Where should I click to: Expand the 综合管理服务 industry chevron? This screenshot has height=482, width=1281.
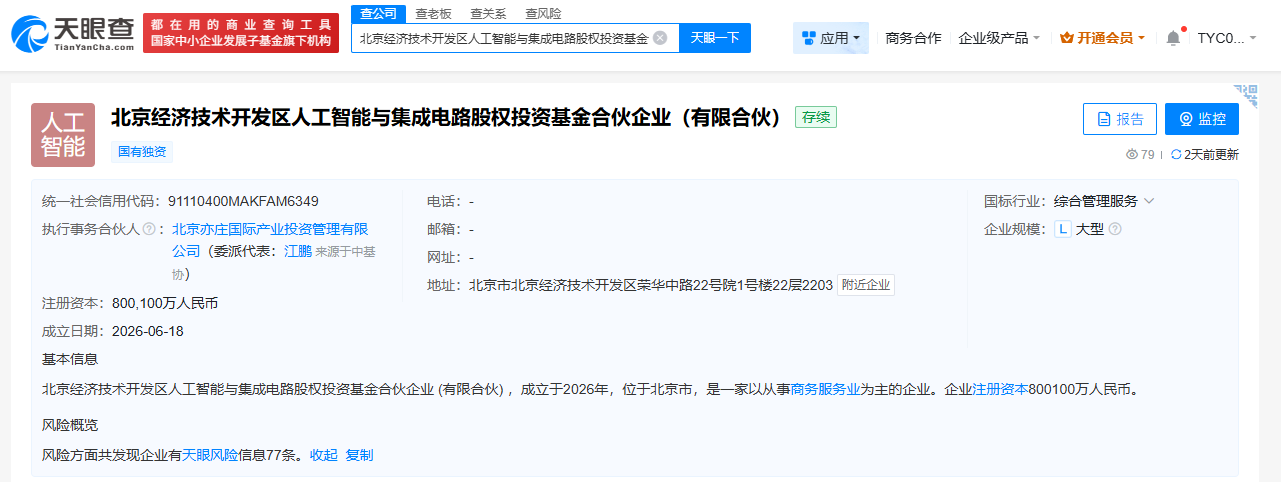click(x=1149, y=201)
